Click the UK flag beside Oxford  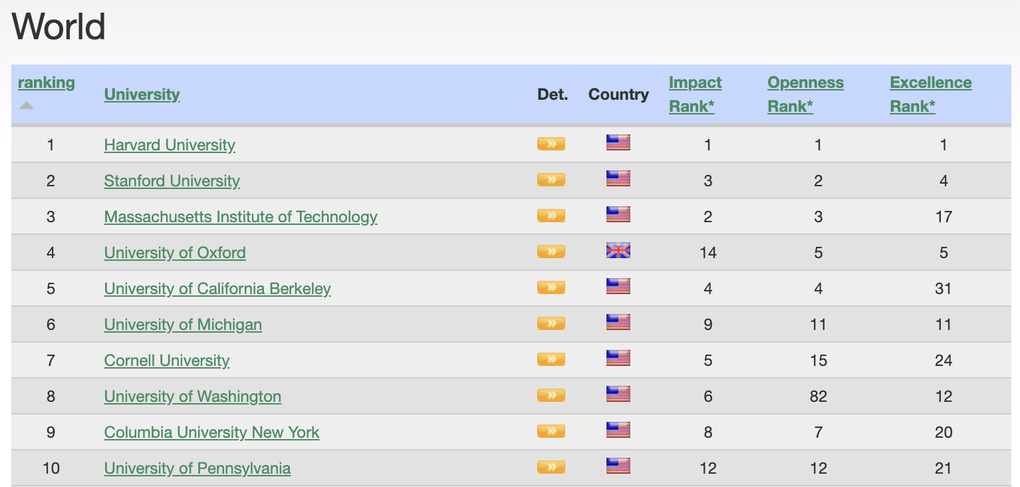(x=618, y=251)
